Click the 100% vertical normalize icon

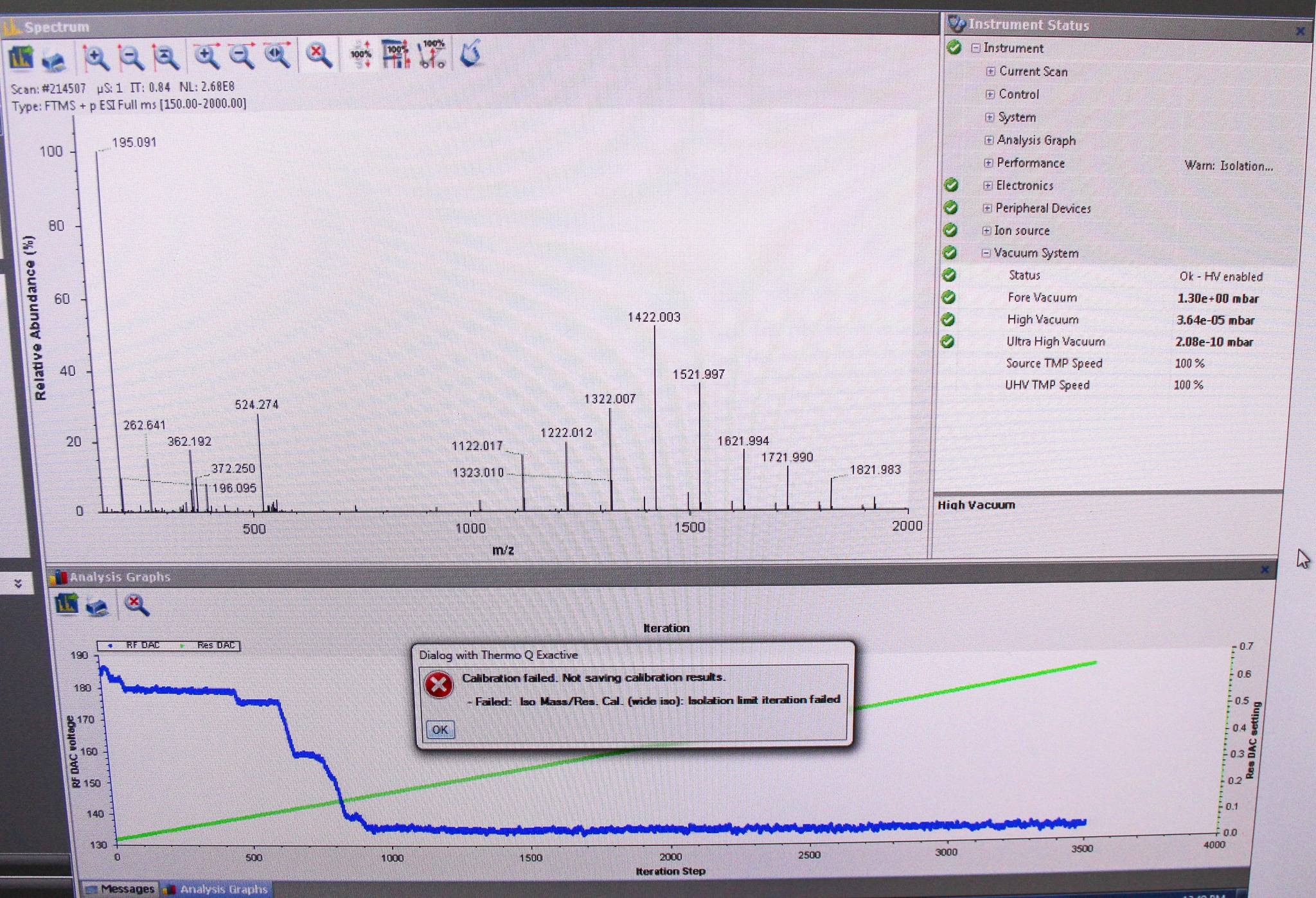[360, 55]
